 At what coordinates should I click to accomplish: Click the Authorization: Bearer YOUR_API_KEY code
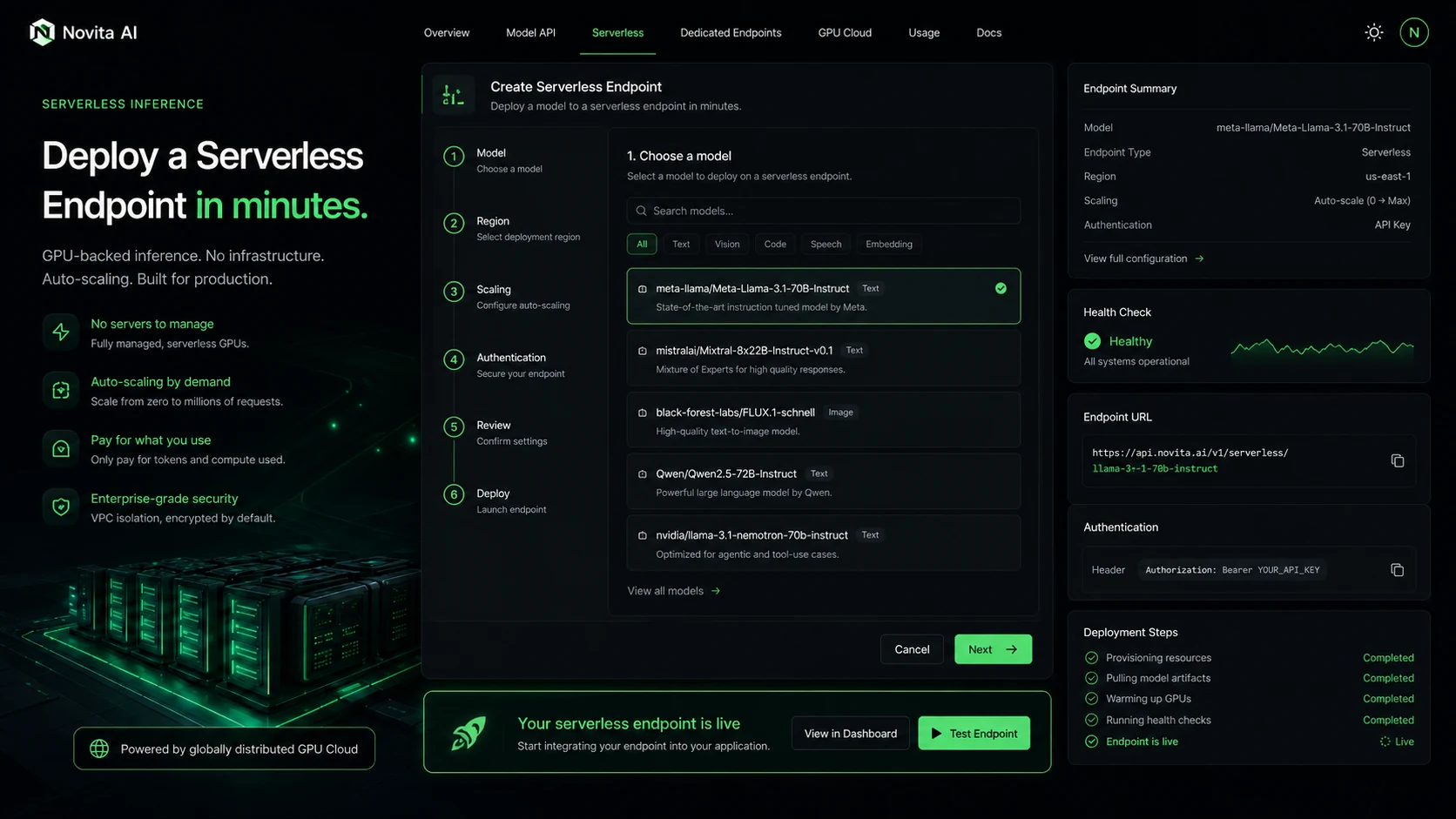point(1232,570)
